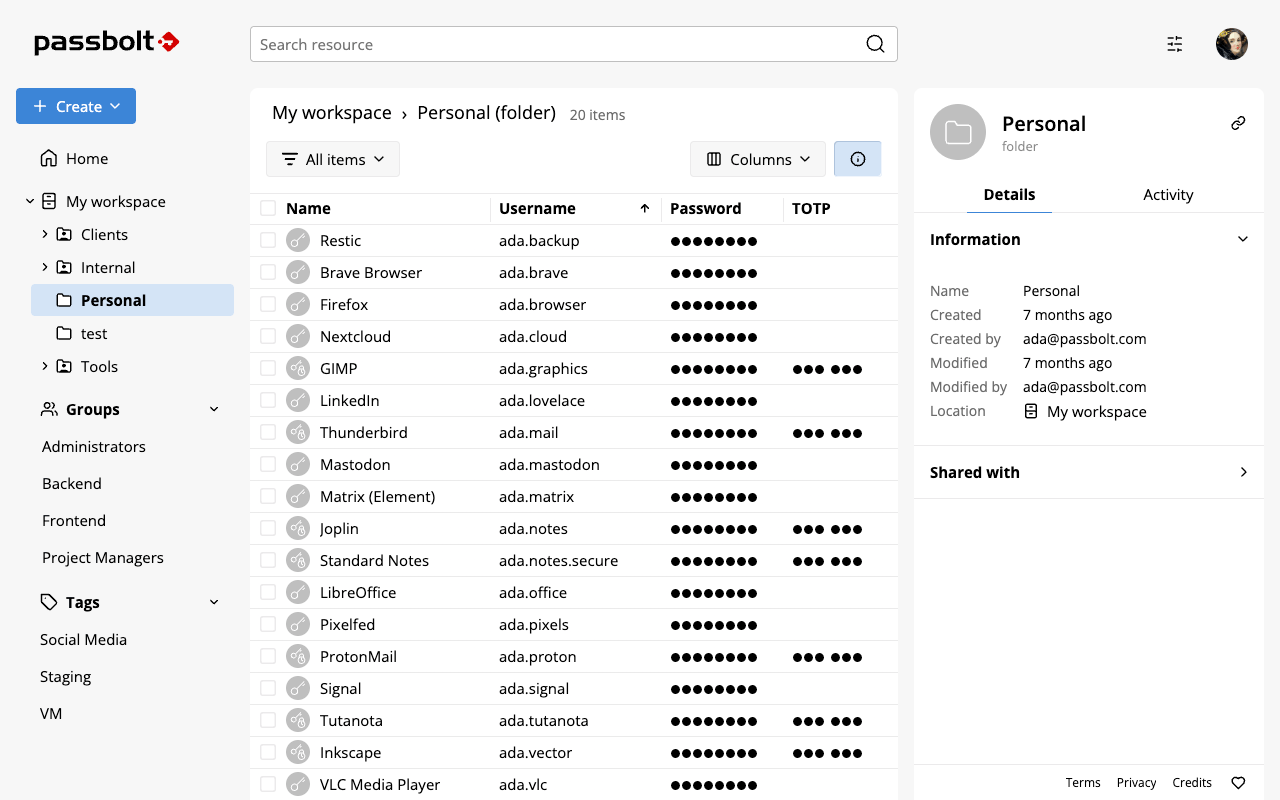Image resolution: width=1280 pixels, height=800 pixels.
Task: Copy the permalink icon next to Personal folder
Action: (x=1238, y=122)
